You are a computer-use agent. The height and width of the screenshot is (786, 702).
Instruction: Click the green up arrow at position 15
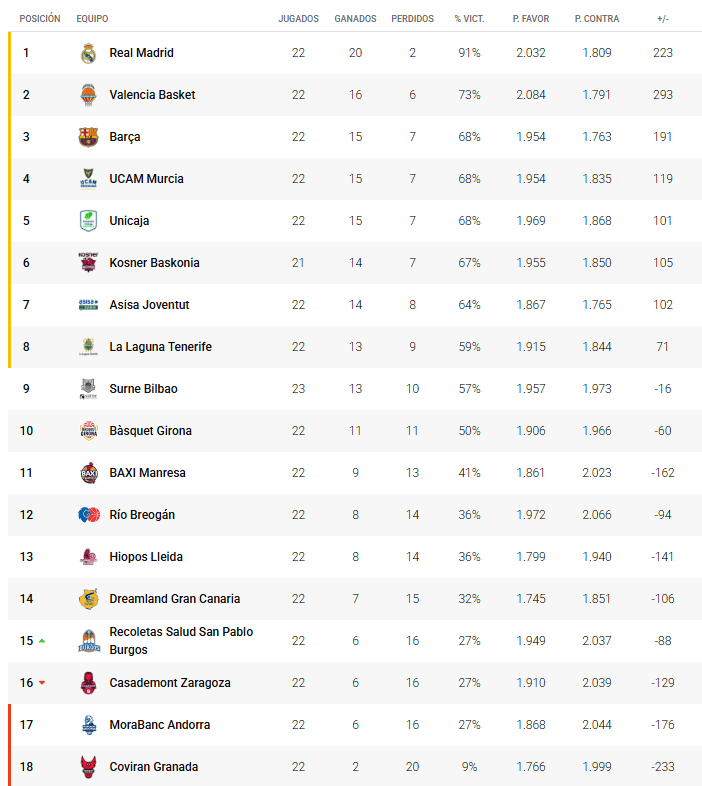[42, 641]
